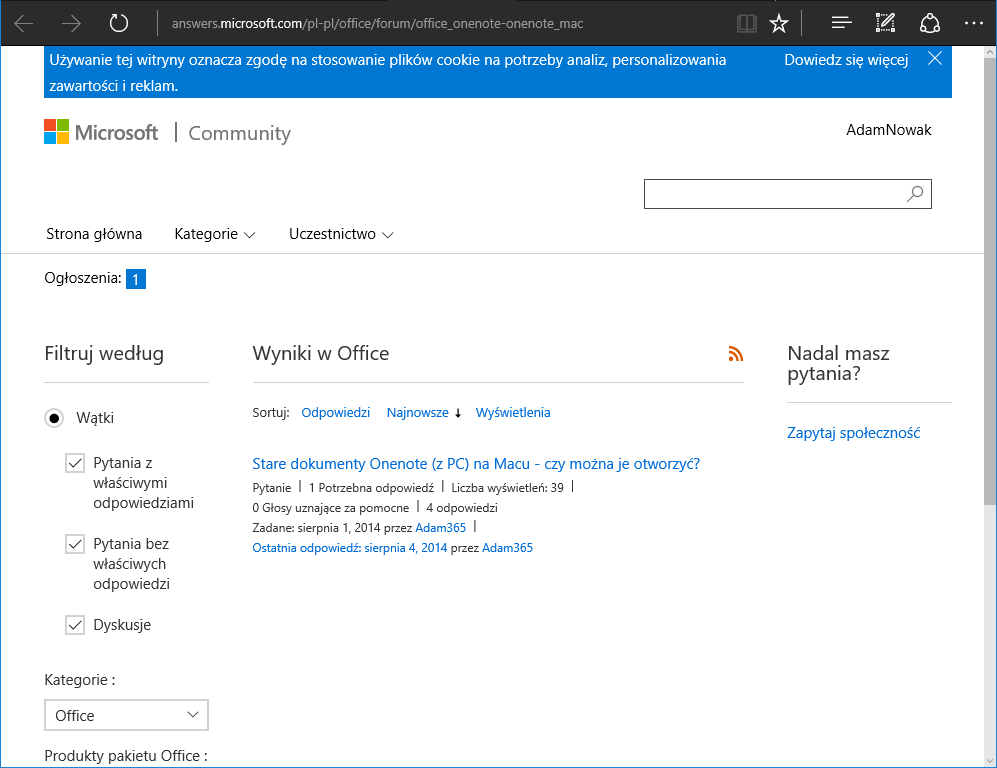Uncheck the Dyskusje checkbox
This screenshot has height=768, width=997.
click(x=75, y=625)
